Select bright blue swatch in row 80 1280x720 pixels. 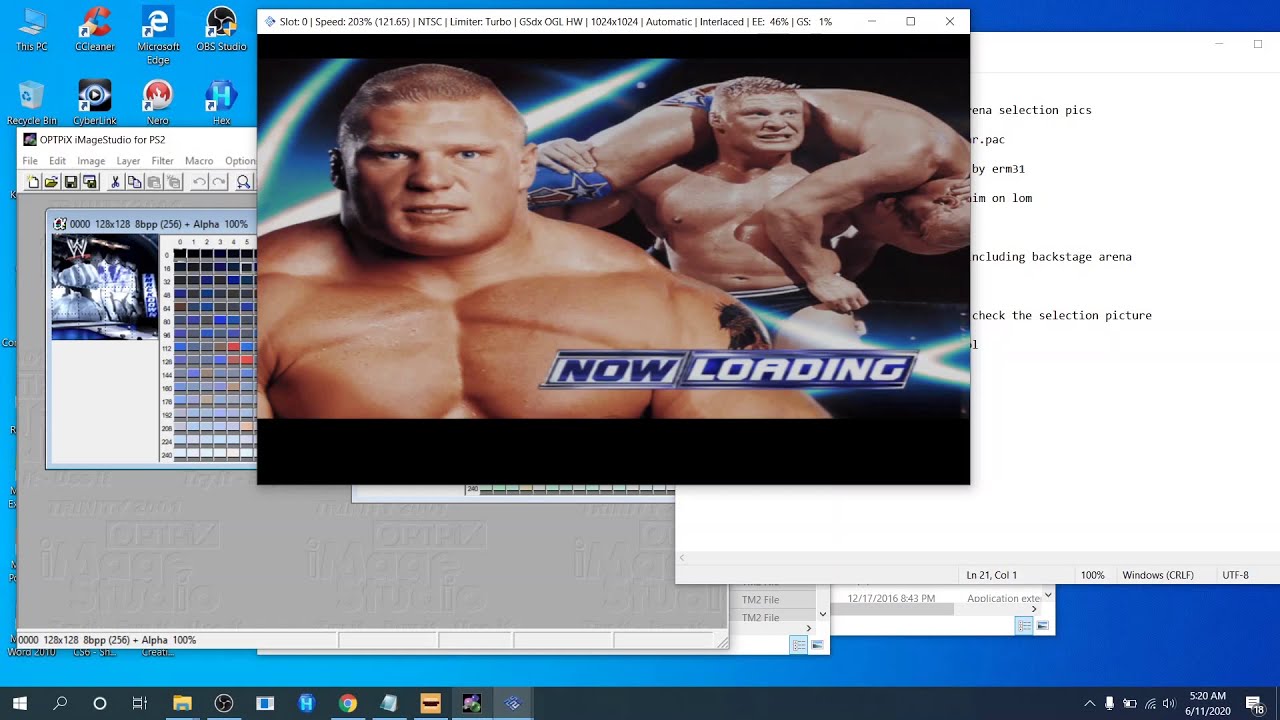(x=220, y=320)
